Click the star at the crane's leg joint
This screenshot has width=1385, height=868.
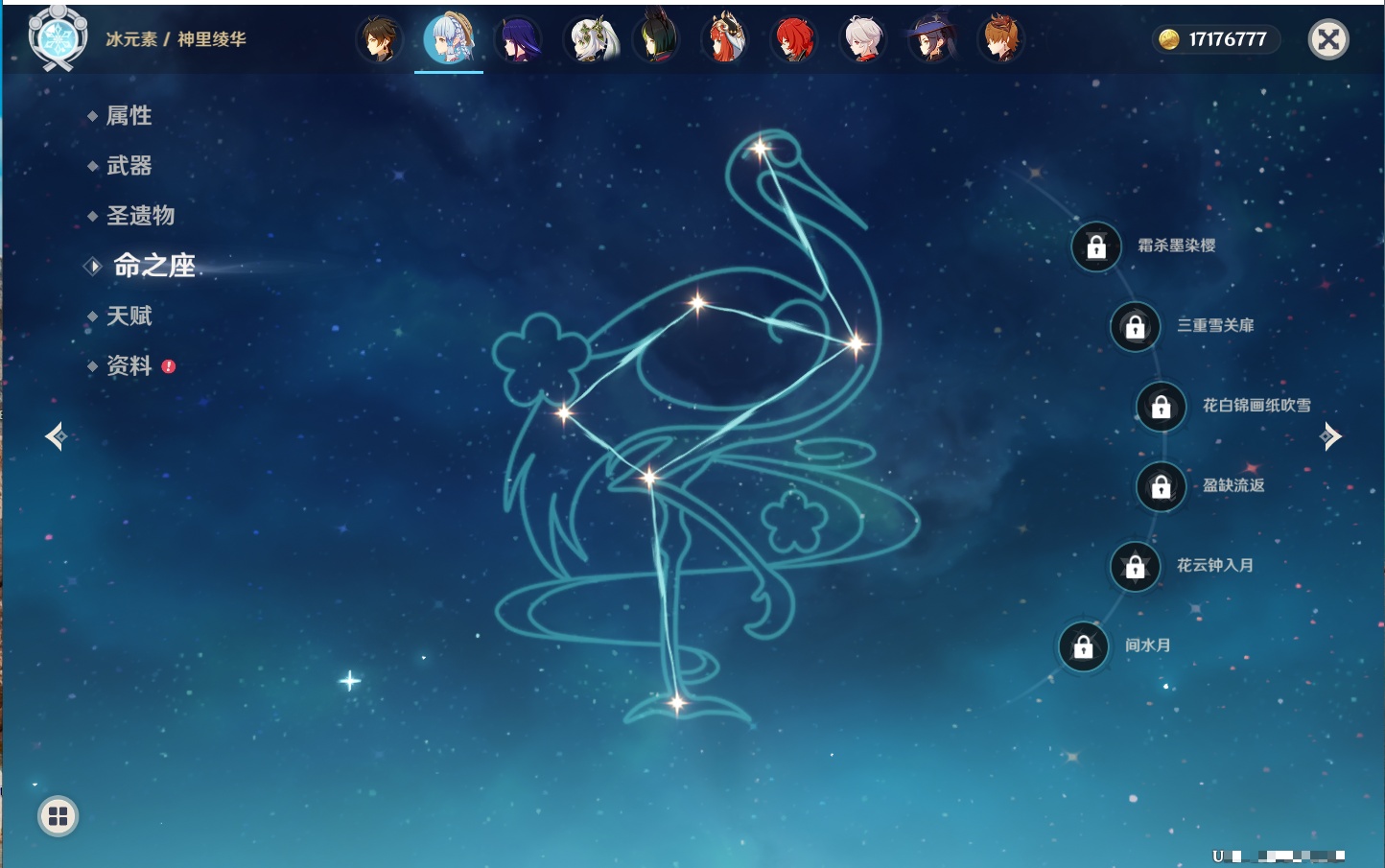[650, 477]
